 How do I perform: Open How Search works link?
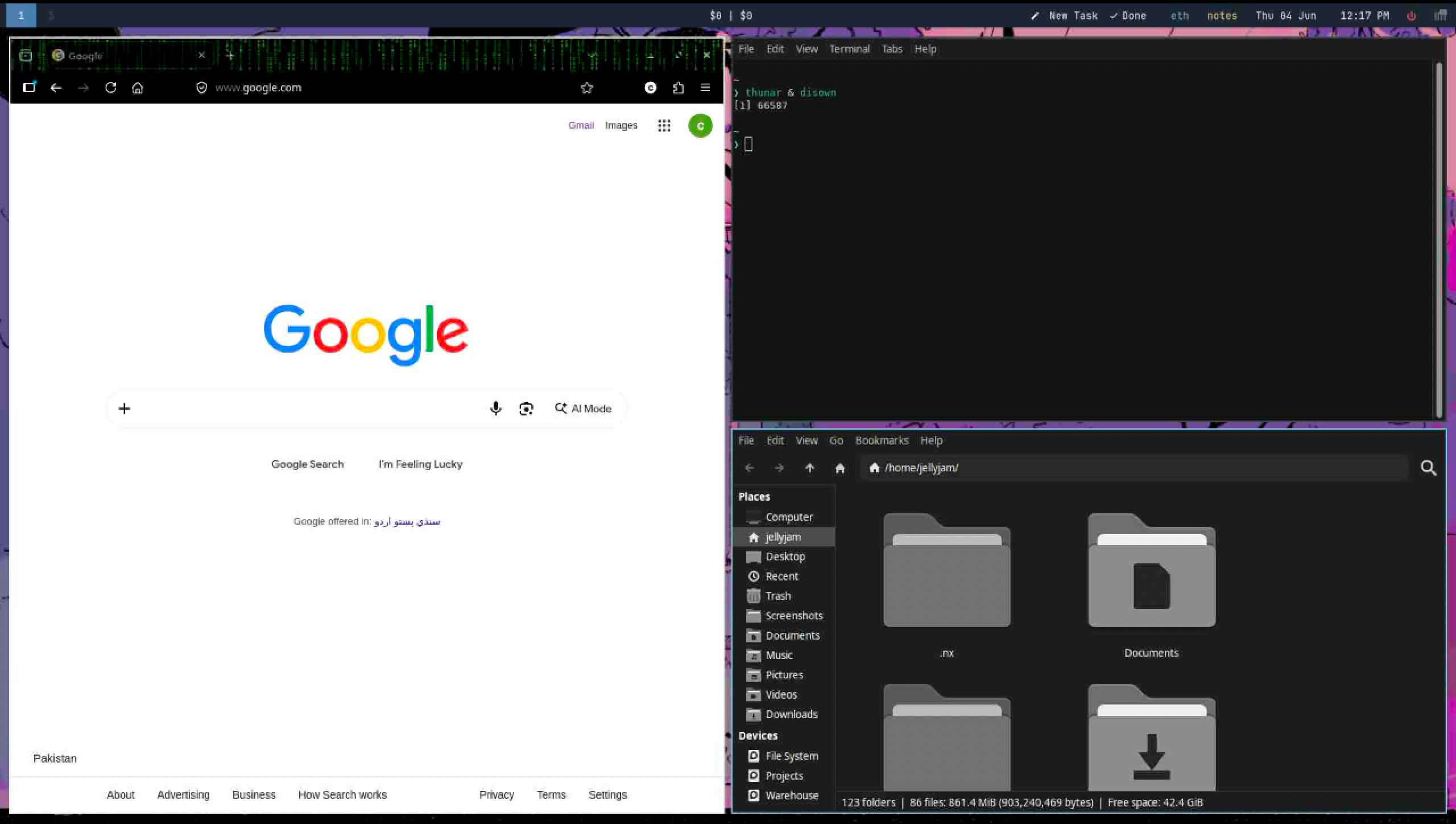click(x=342, y=794)
